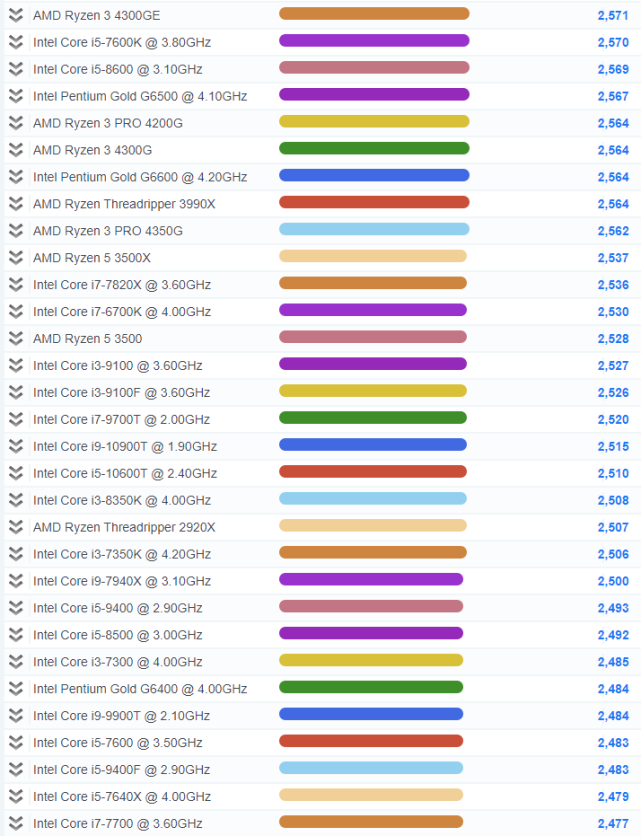
Task: Open Intel Pentium Gold G6400 link
Action: pos(140,688)
